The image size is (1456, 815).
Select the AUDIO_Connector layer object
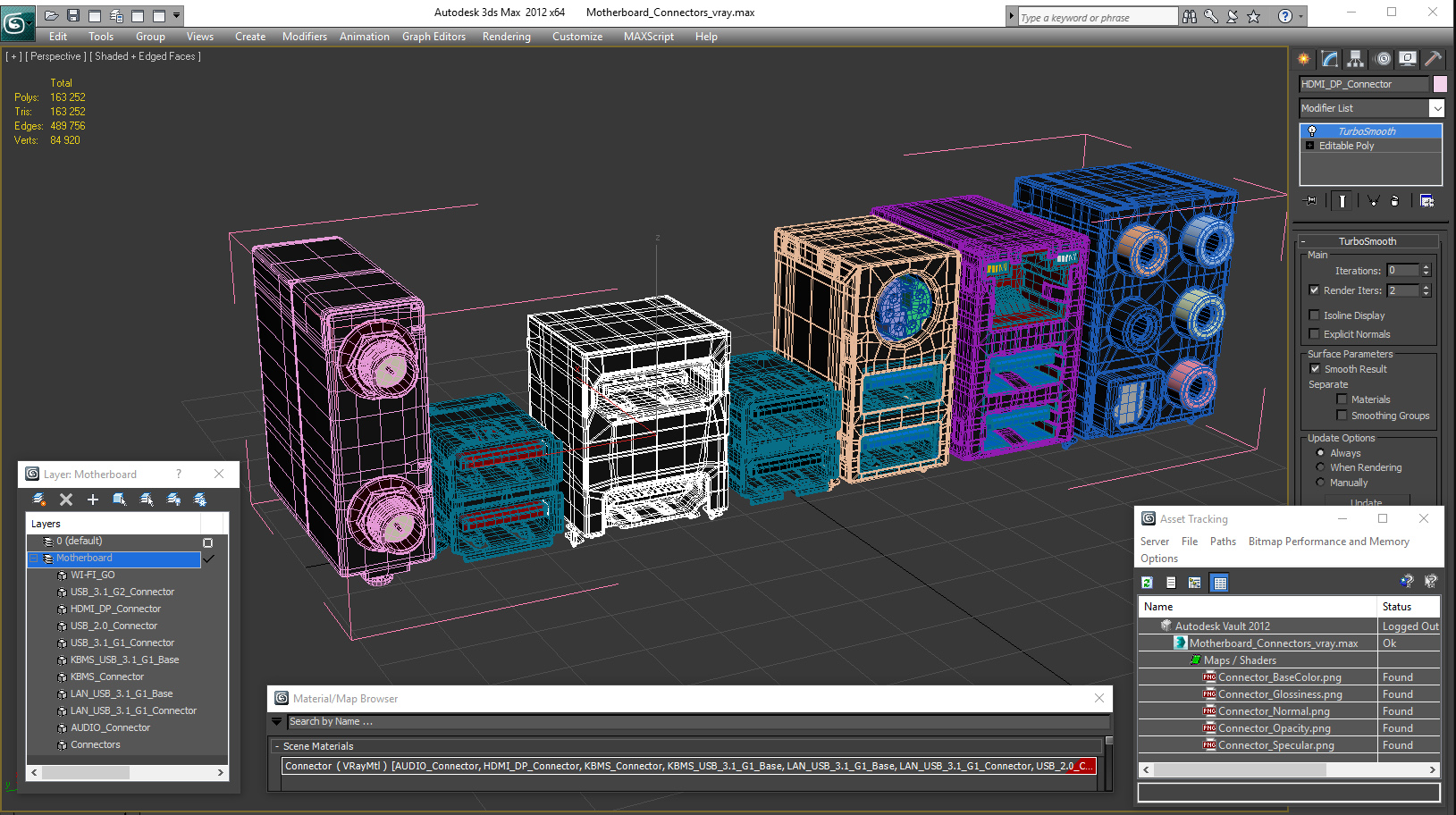click(x=110, y=727)
